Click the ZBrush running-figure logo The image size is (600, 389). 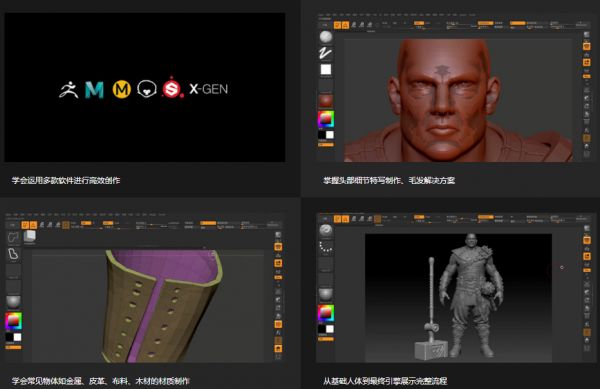68,90
